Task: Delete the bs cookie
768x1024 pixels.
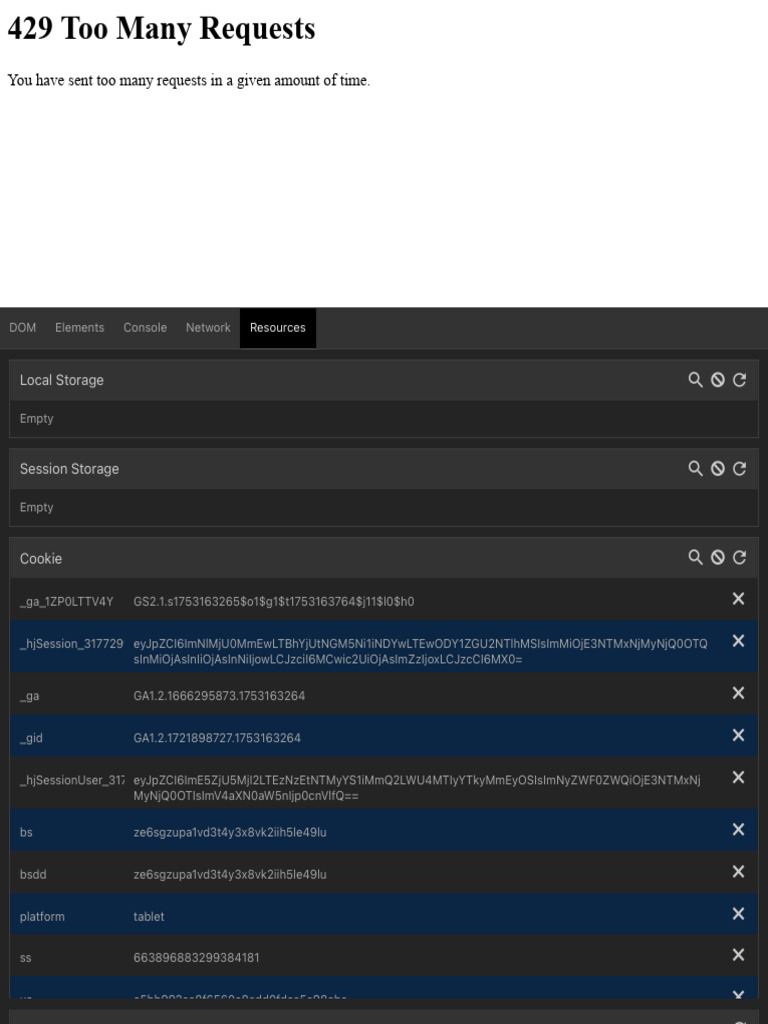Action: pyautogui.click(x=739, y=829)
